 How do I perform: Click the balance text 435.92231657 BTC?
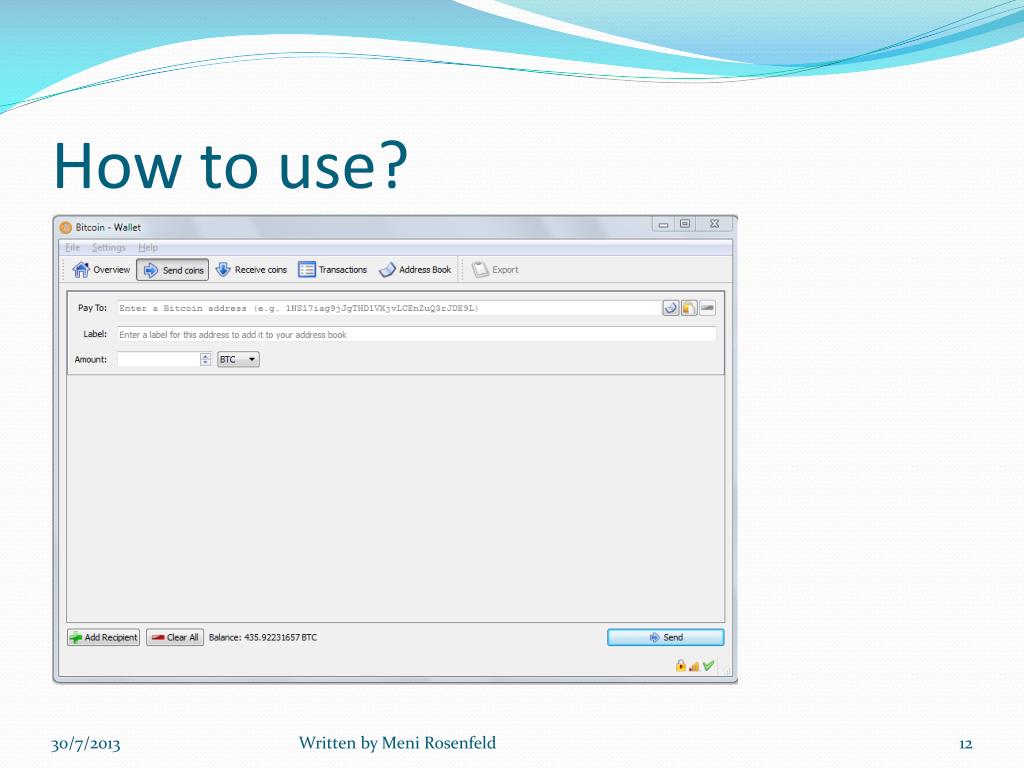pyautogui.click(x=280, y=637)
